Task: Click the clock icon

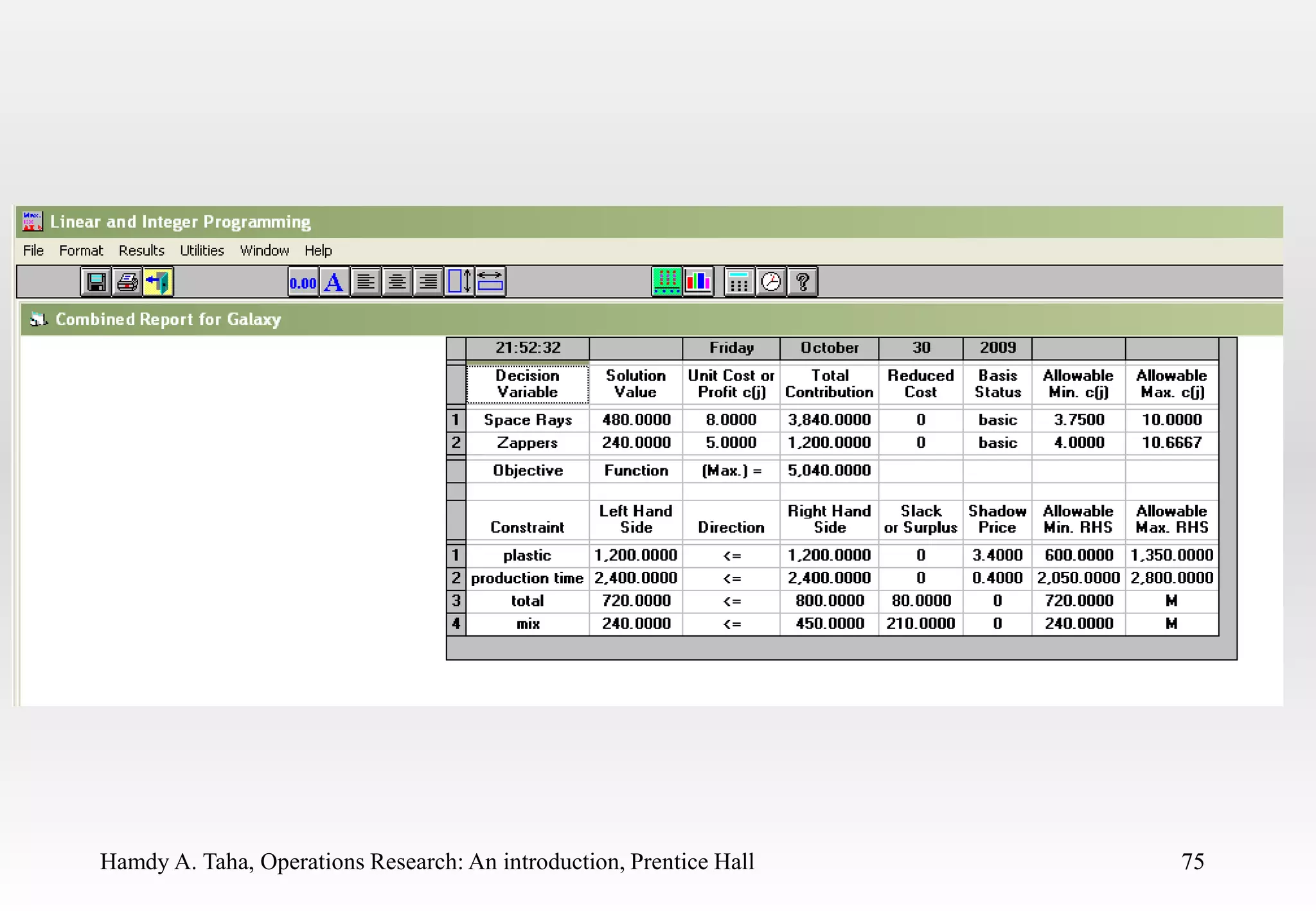Action: (771, 282)
